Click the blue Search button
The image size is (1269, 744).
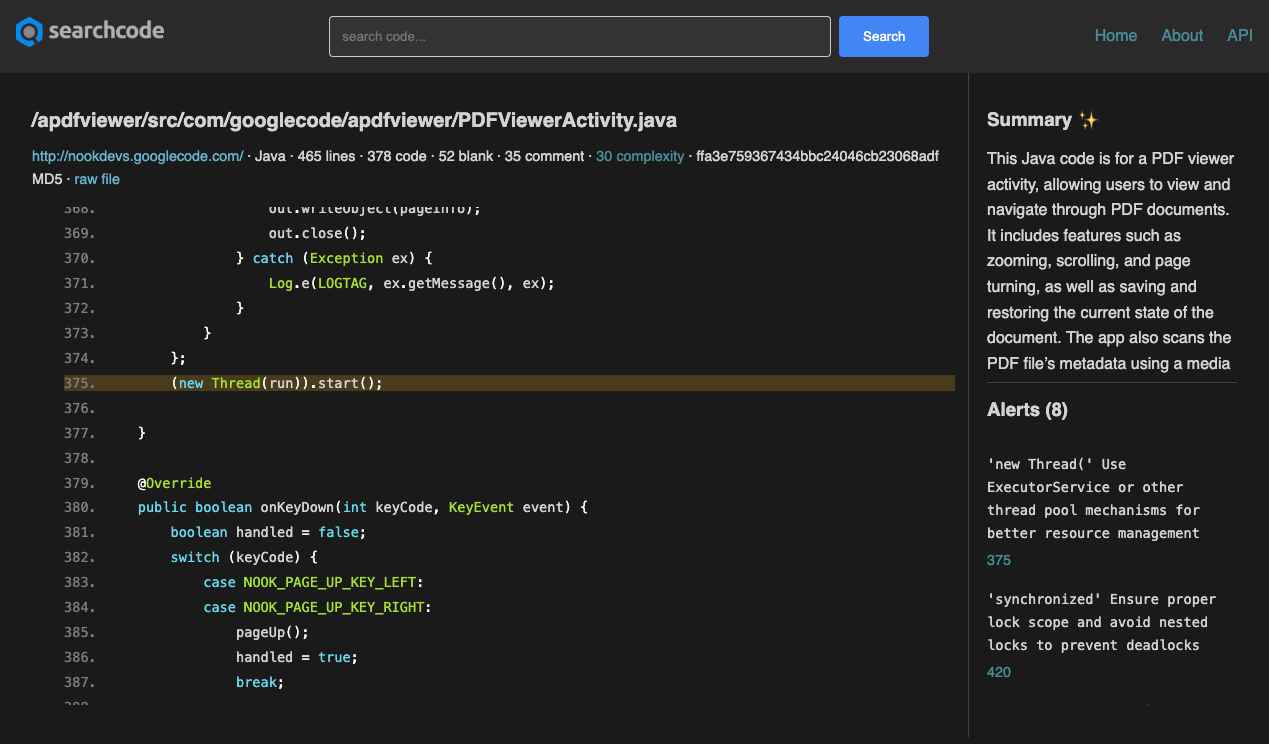pyautogui.click(x=884, y=36)
